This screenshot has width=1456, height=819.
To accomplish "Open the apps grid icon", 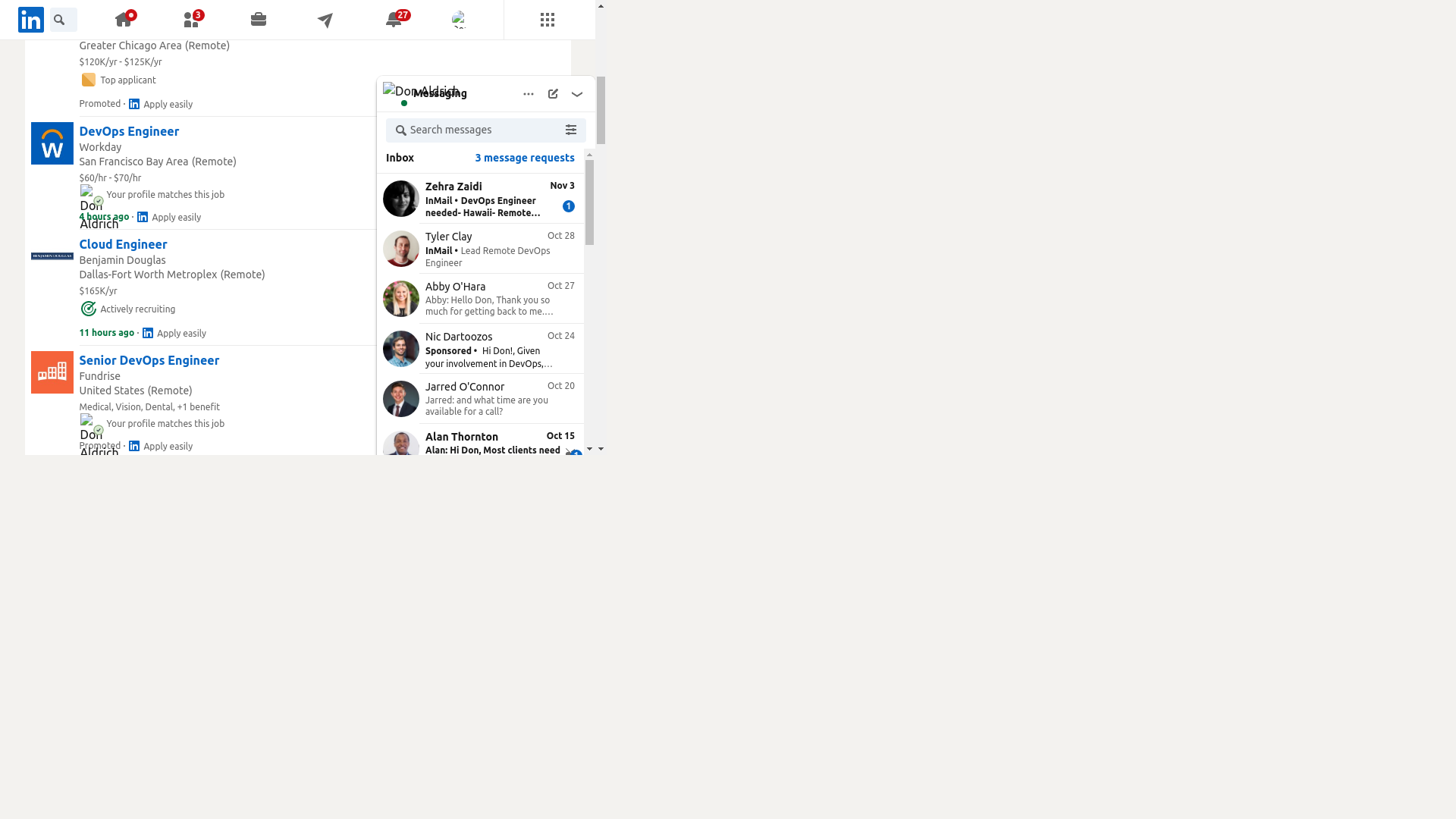I will coord(548,20).
